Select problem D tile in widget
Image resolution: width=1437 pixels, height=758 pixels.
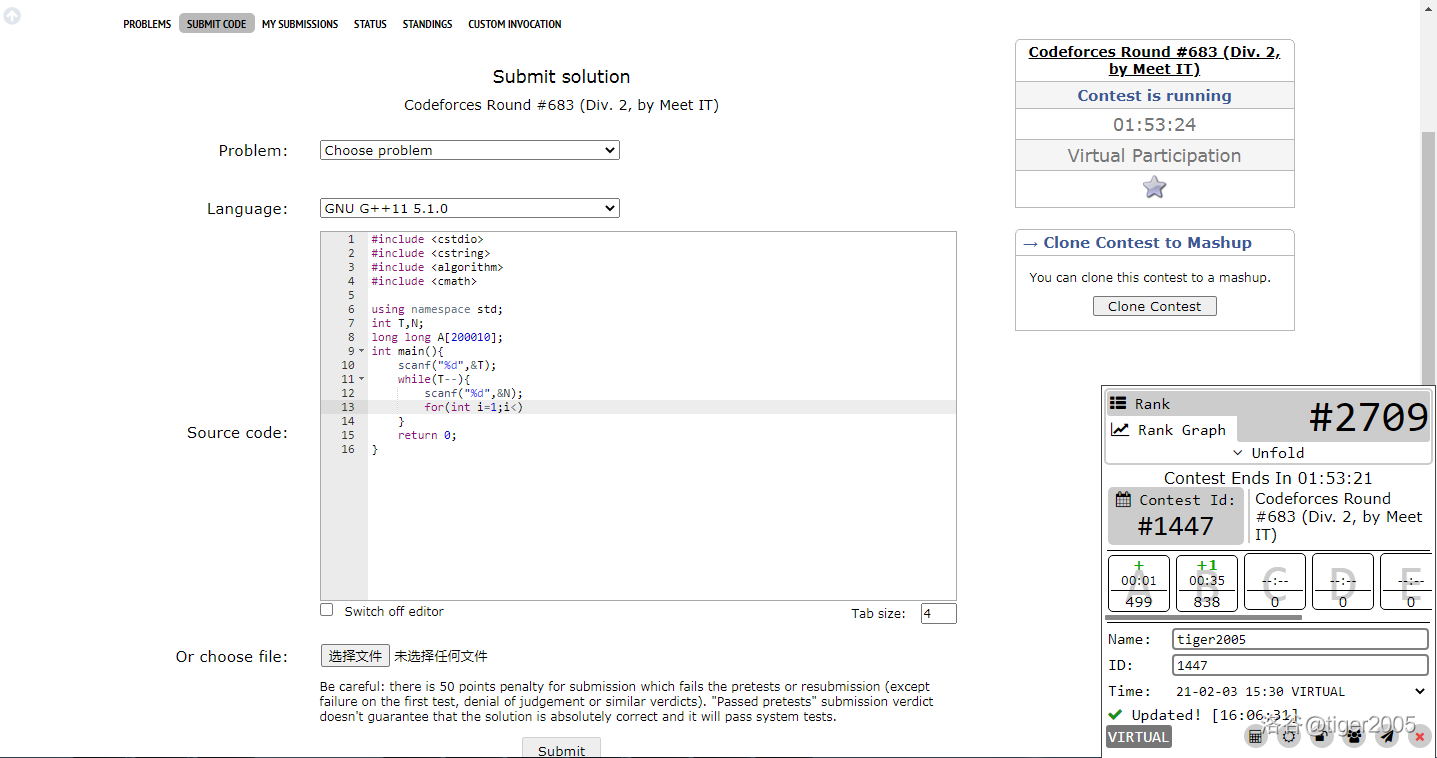1343,583
